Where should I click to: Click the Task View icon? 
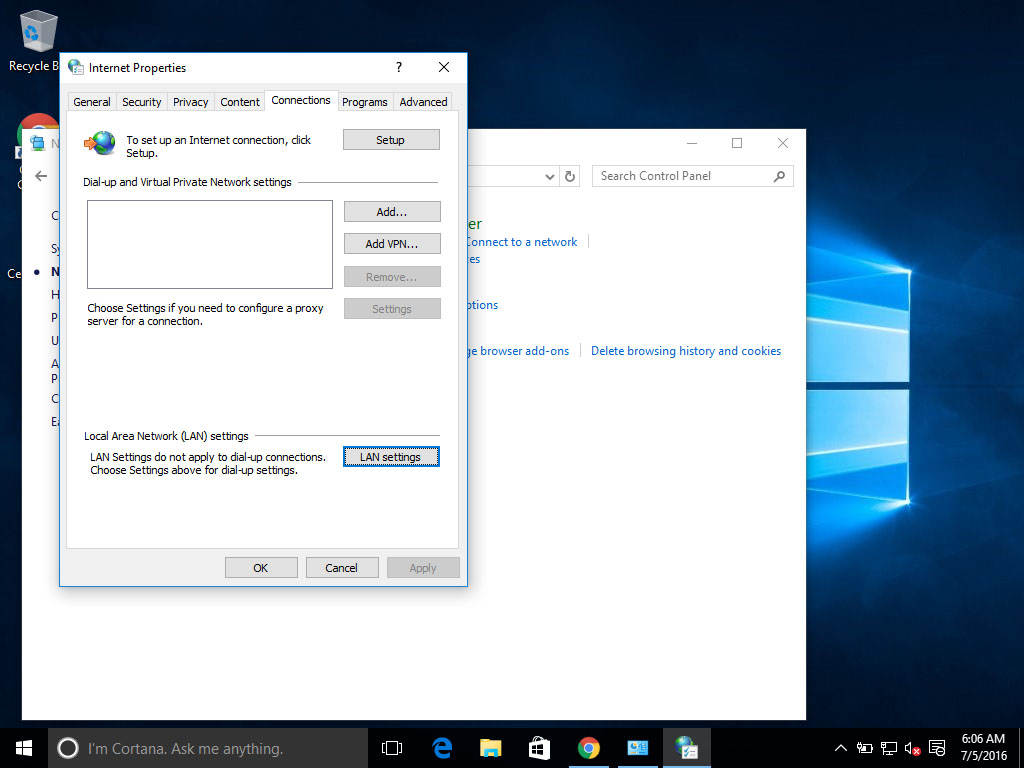click(x=392, y=748)
